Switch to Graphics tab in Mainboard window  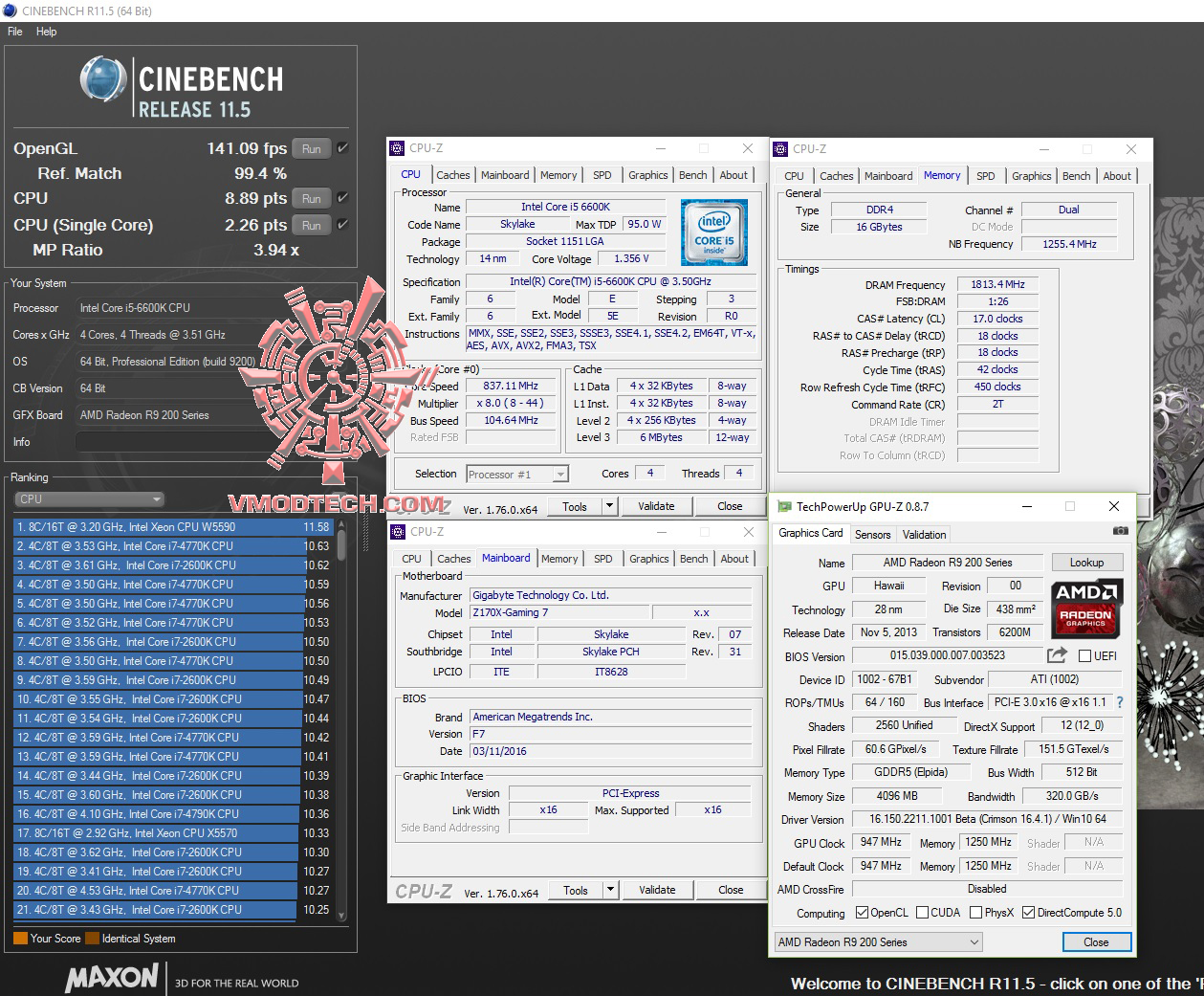pyautogui.click(x=649, y=559)
